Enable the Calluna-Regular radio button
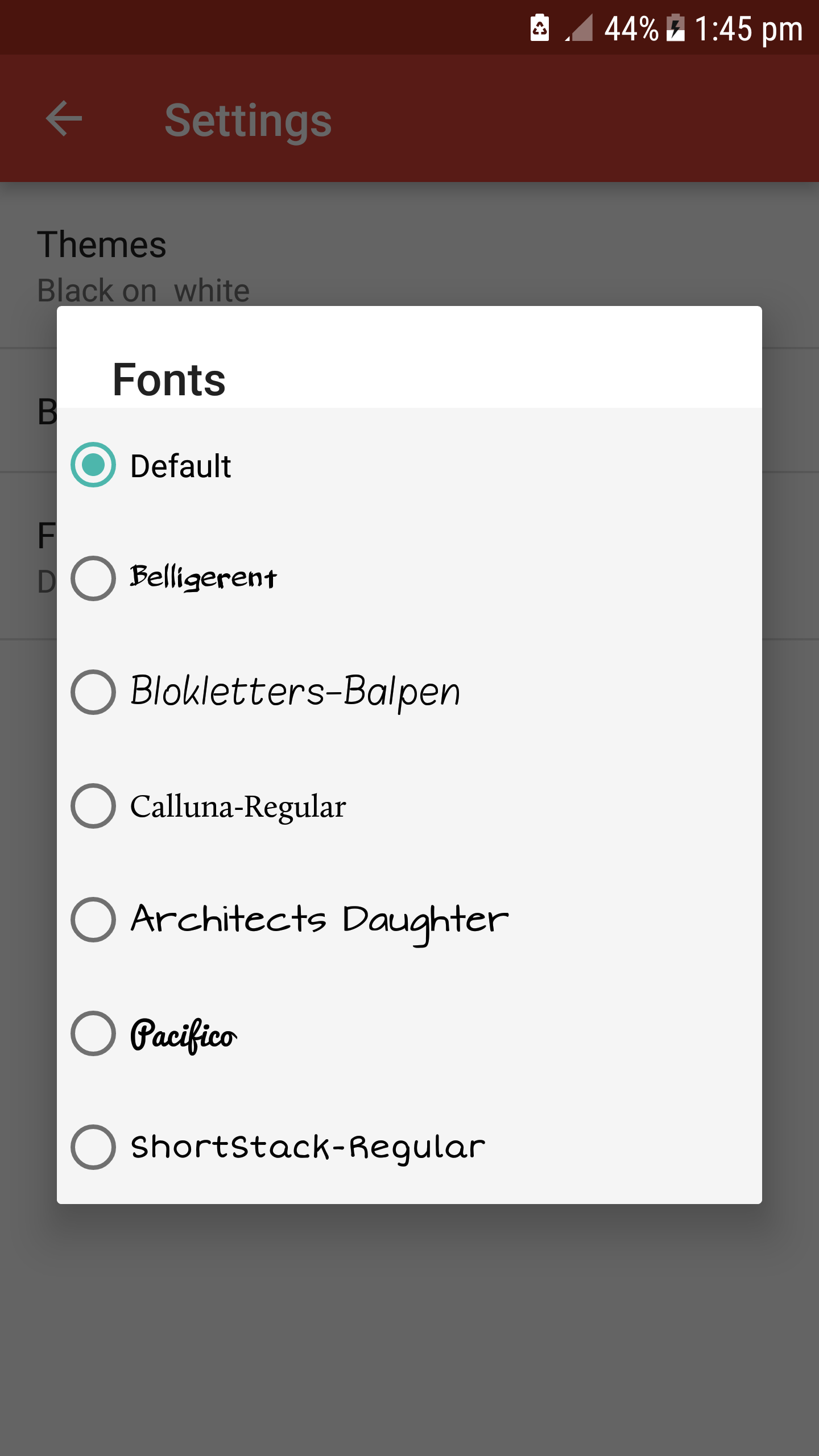The image size is (819, 1456). click(93, 806)
